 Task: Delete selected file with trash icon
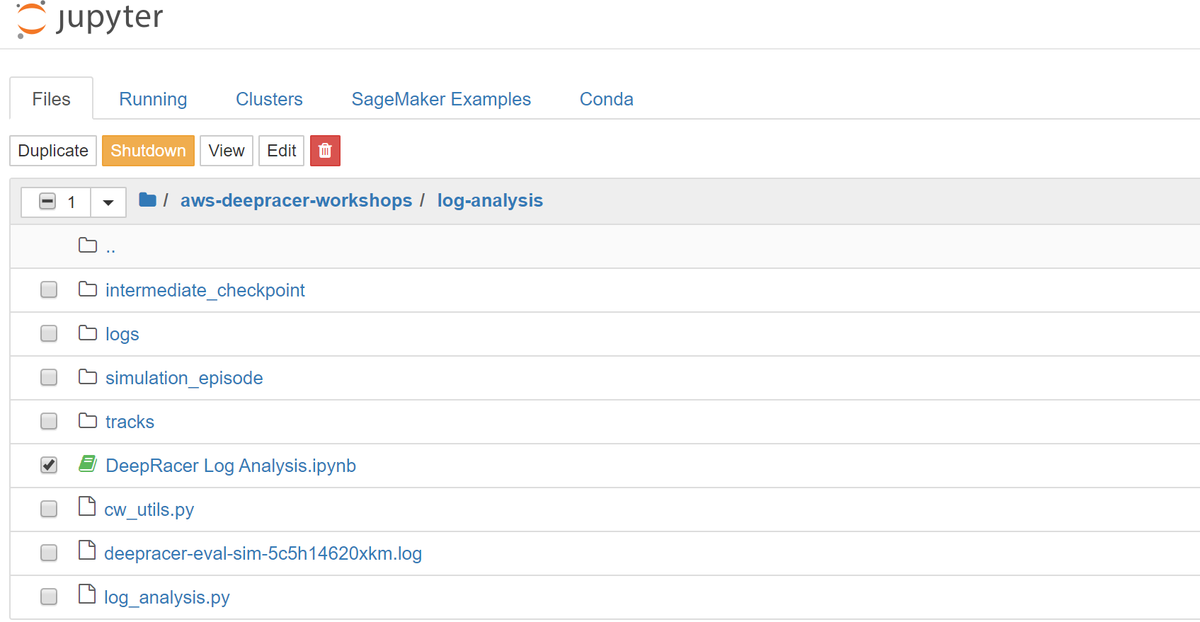tap(325, 151)
